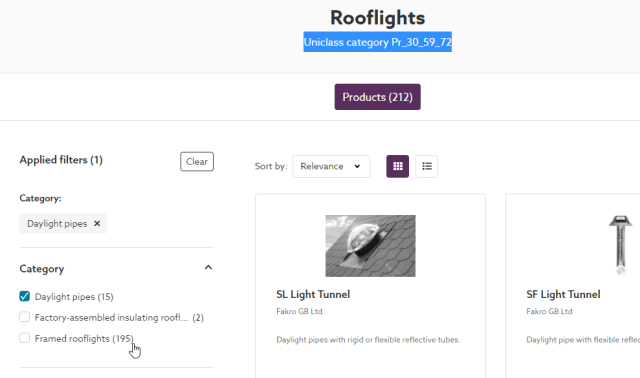Switch to grid view layout
The height and width of the screenshot is (378, 640).
point(398,166)
